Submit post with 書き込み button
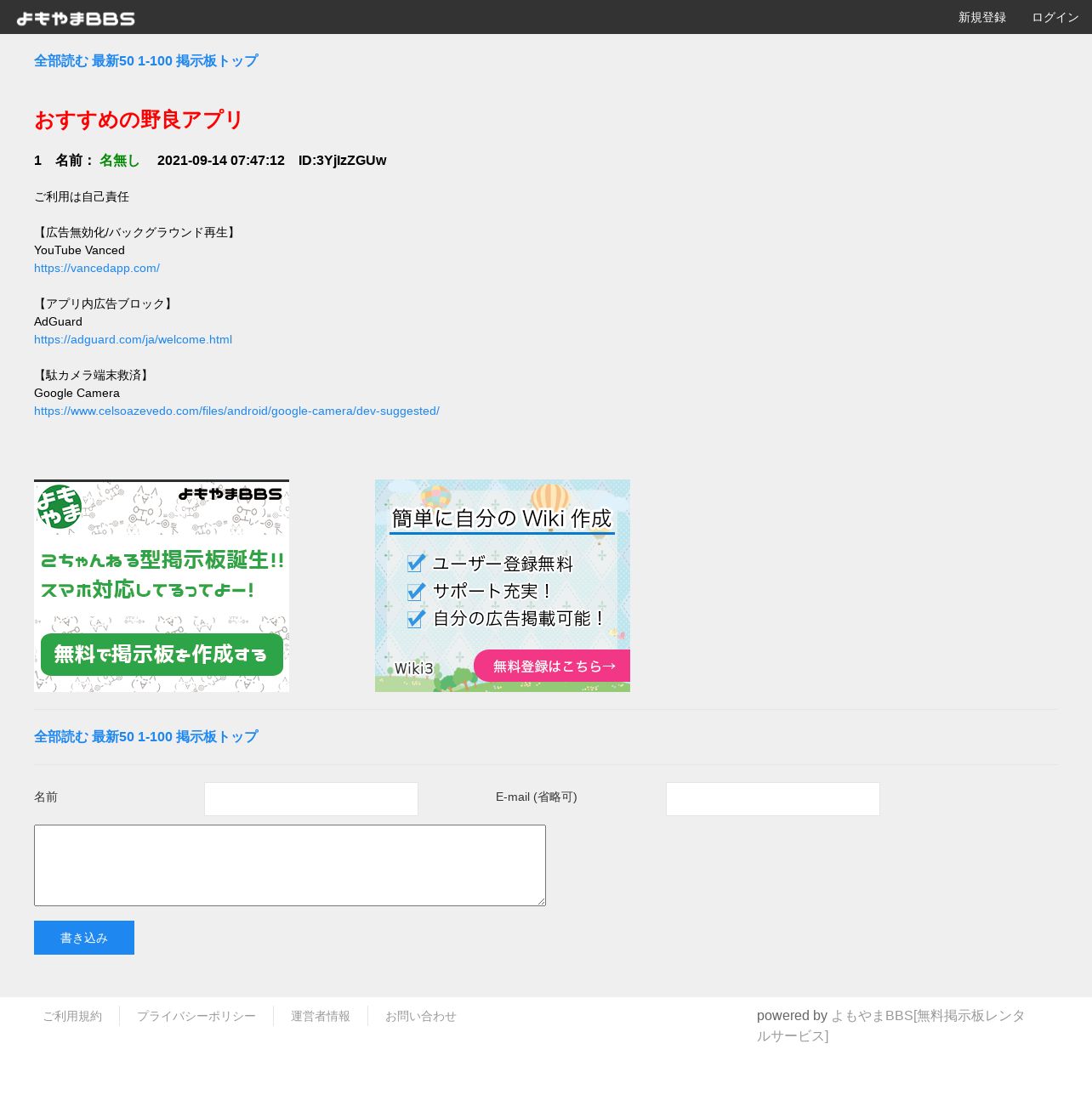This screenshot has height=1106, width=1092. click(x=84, y=938)
